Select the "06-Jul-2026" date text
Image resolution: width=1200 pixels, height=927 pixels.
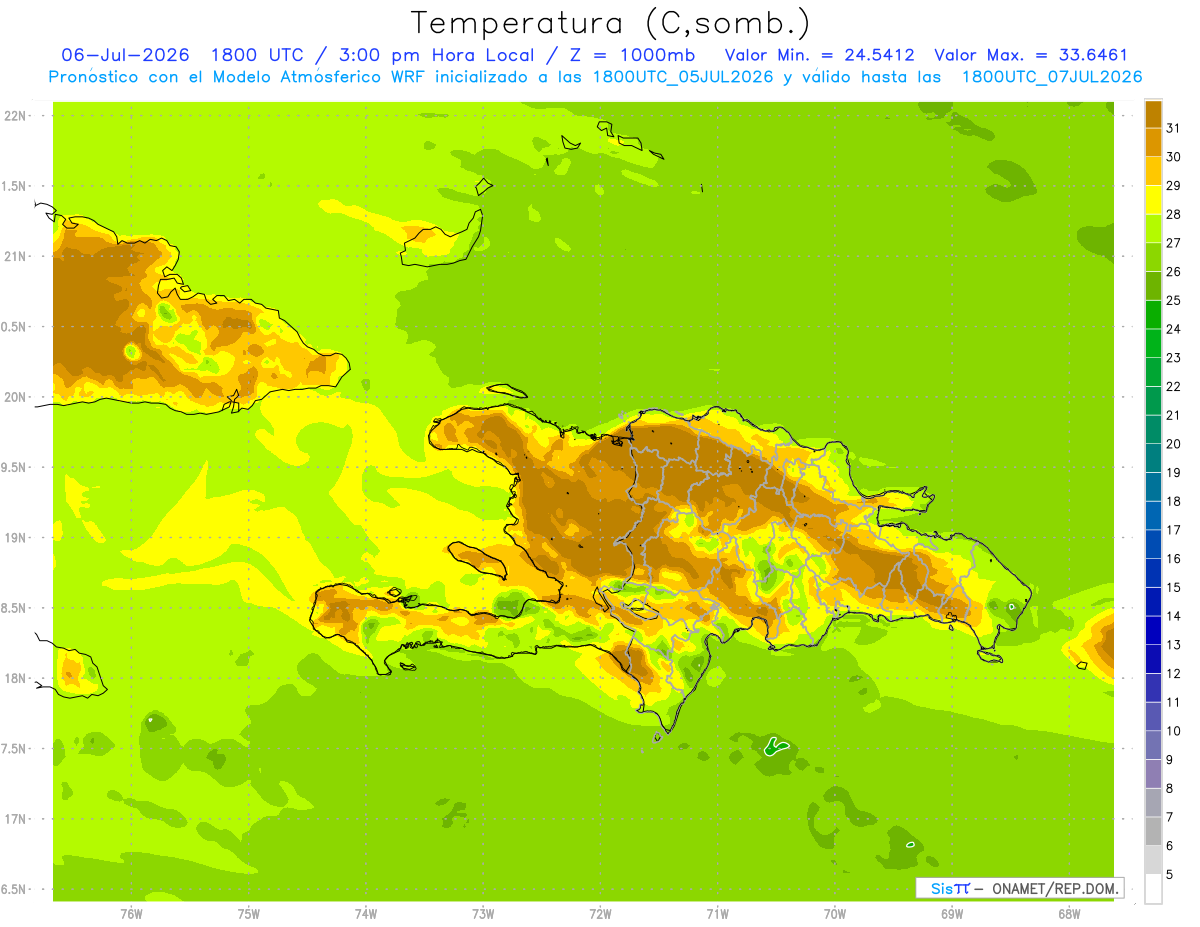click(x=126, y=55)
